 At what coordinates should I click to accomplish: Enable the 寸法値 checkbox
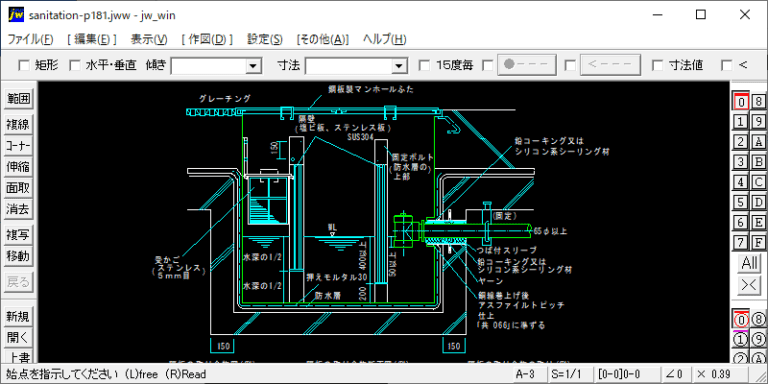(x=658, y=65)
